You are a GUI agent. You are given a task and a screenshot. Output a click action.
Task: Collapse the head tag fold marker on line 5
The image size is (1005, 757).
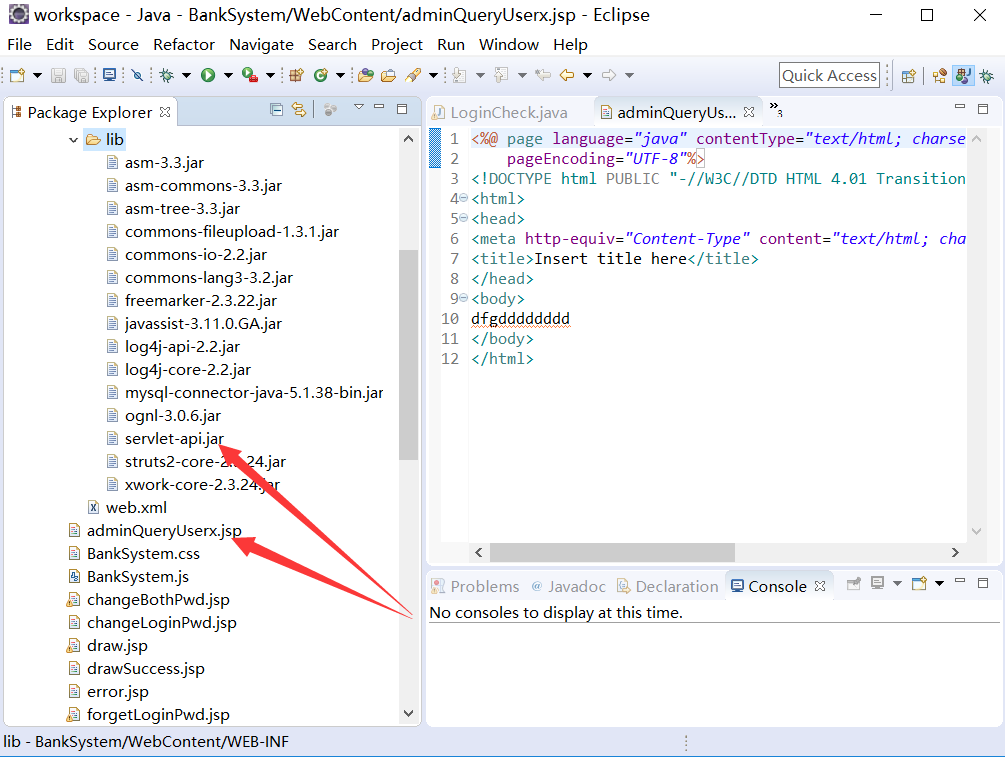(x=463, y=218)
